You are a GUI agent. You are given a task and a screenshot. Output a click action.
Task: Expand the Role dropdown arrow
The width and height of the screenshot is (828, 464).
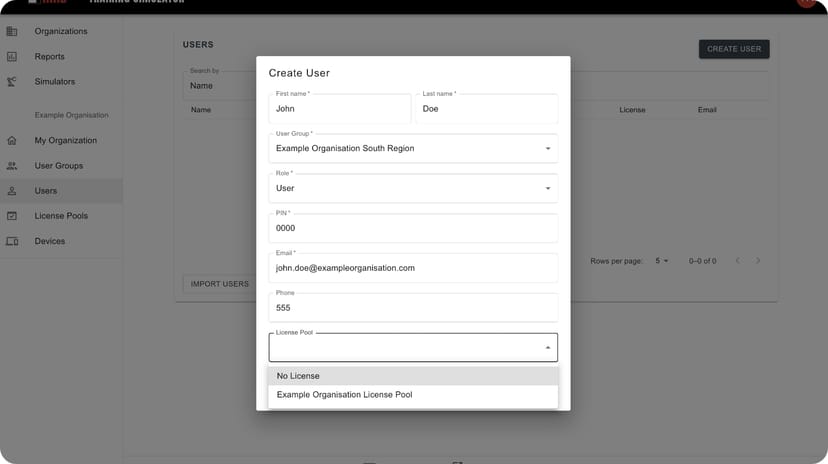coord(548,188)
